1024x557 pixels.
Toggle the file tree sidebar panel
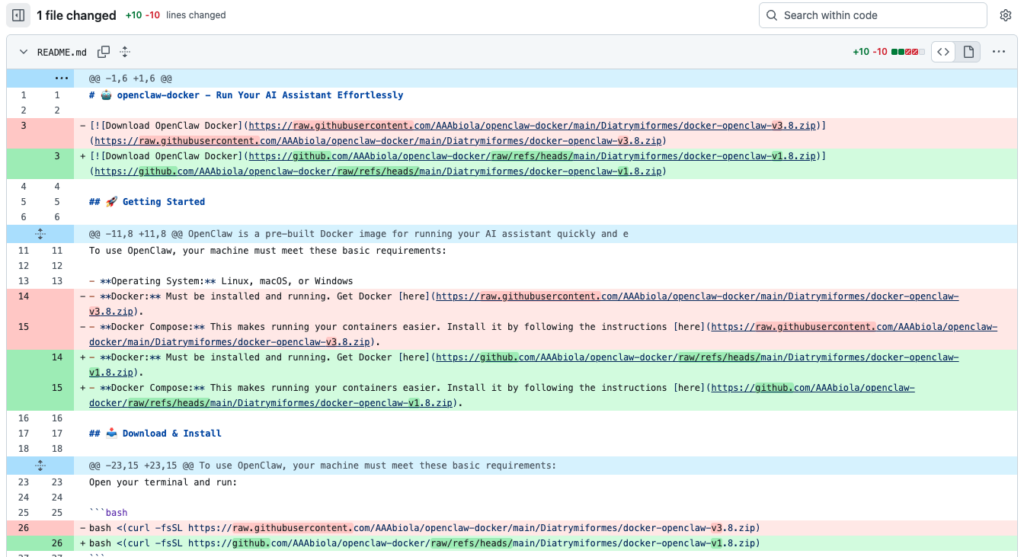(x=18, y=15)
